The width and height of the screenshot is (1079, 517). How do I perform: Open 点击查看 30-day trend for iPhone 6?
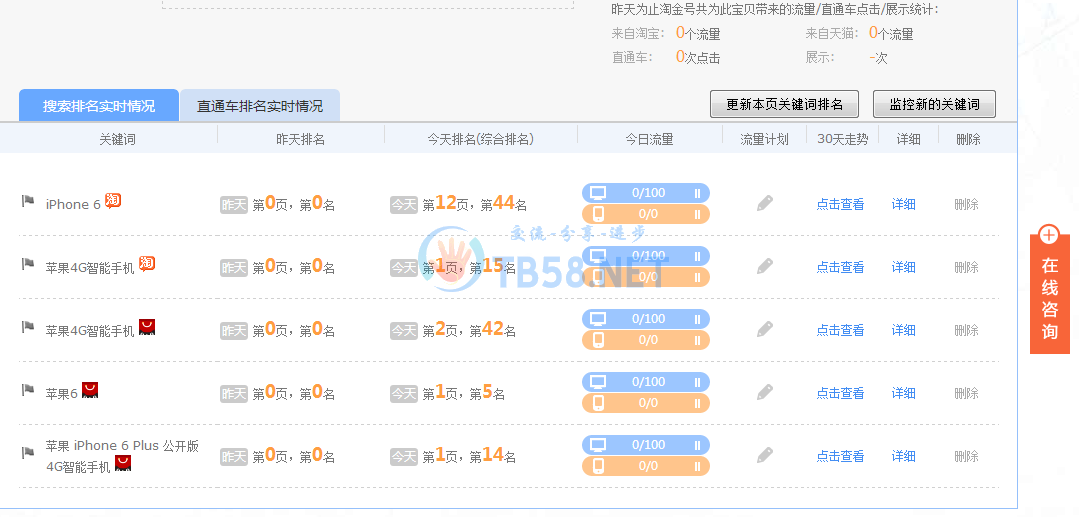point(840,204)
